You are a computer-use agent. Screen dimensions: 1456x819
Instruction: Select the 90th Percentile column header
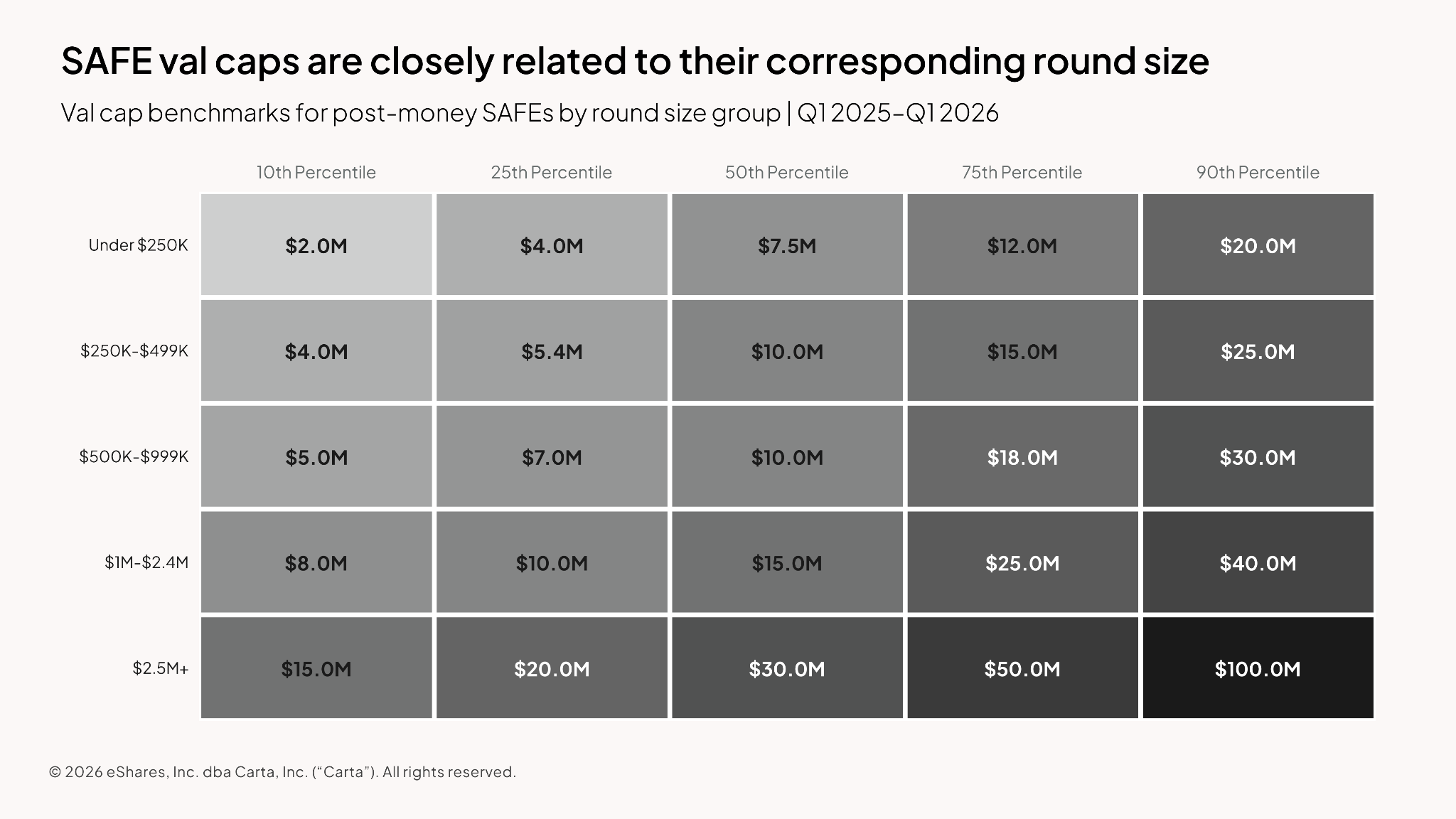(1258, 172)
